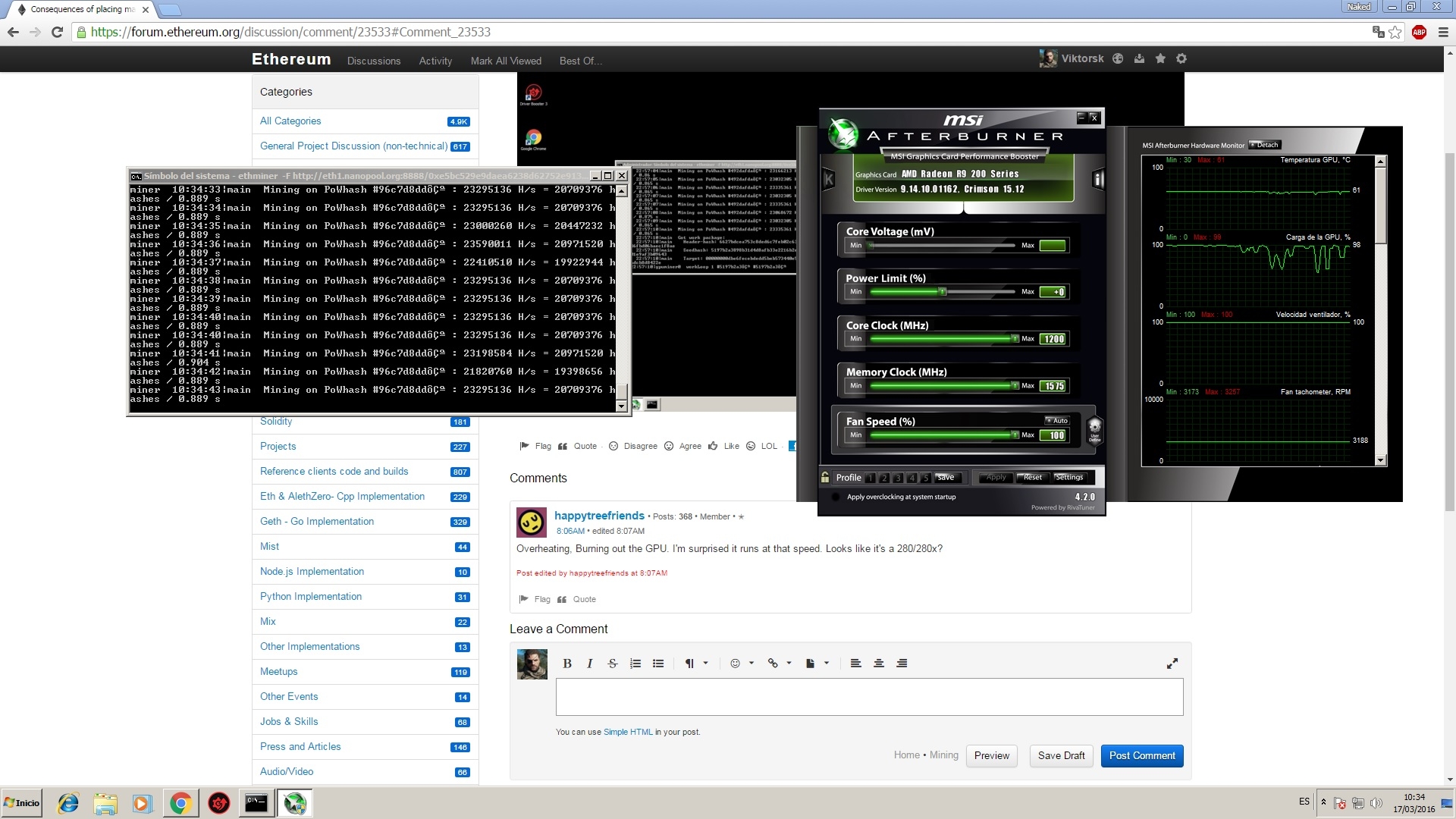Click User Define fan gear icon
1456x819 pixels.
pos(1094,430)
